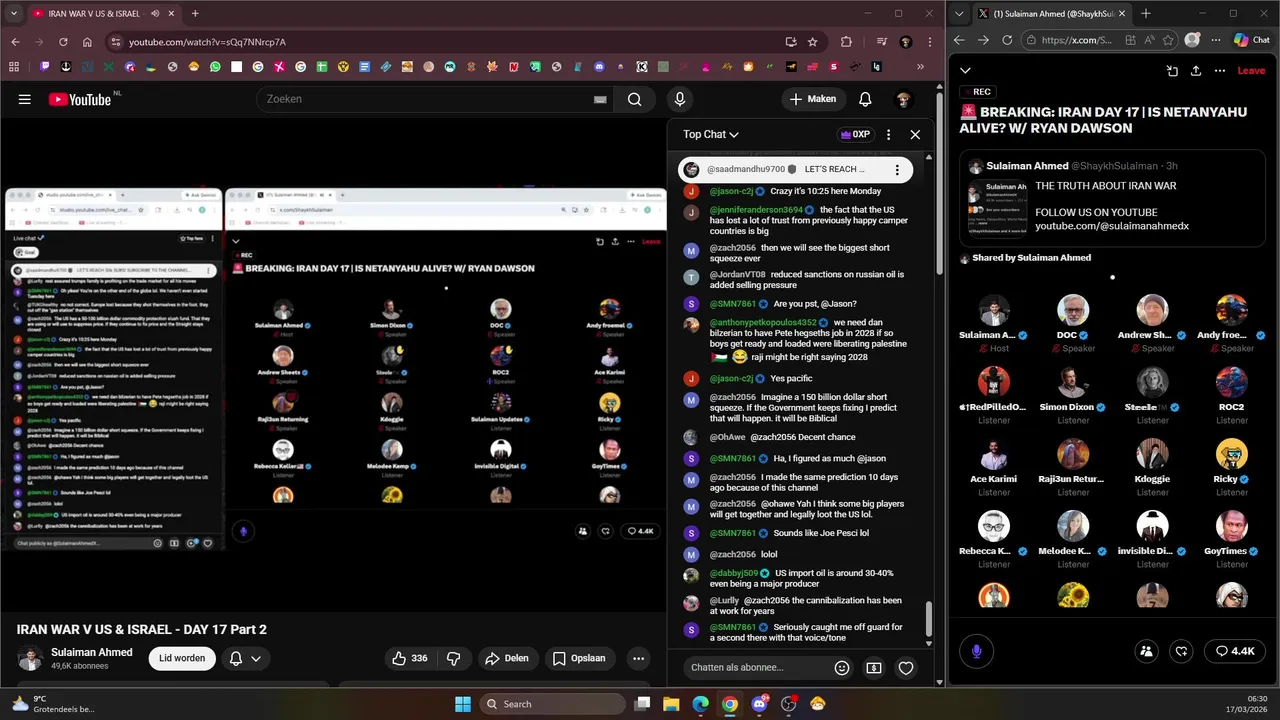Minimize X Space to dock icon
Image resolution: width=1280 pixels, height=720 pixels.
coord(1172,71)
